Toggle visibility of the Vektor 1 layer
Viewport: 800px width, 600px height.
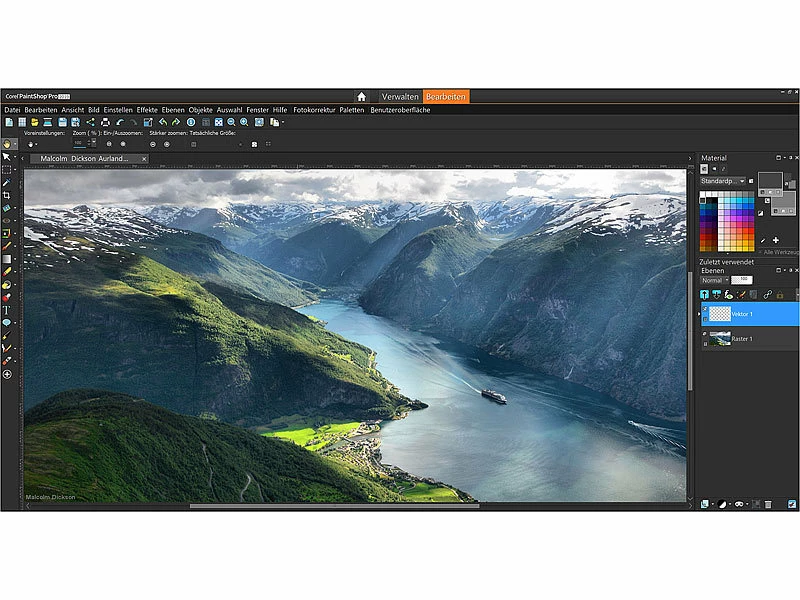pos(705,309)
